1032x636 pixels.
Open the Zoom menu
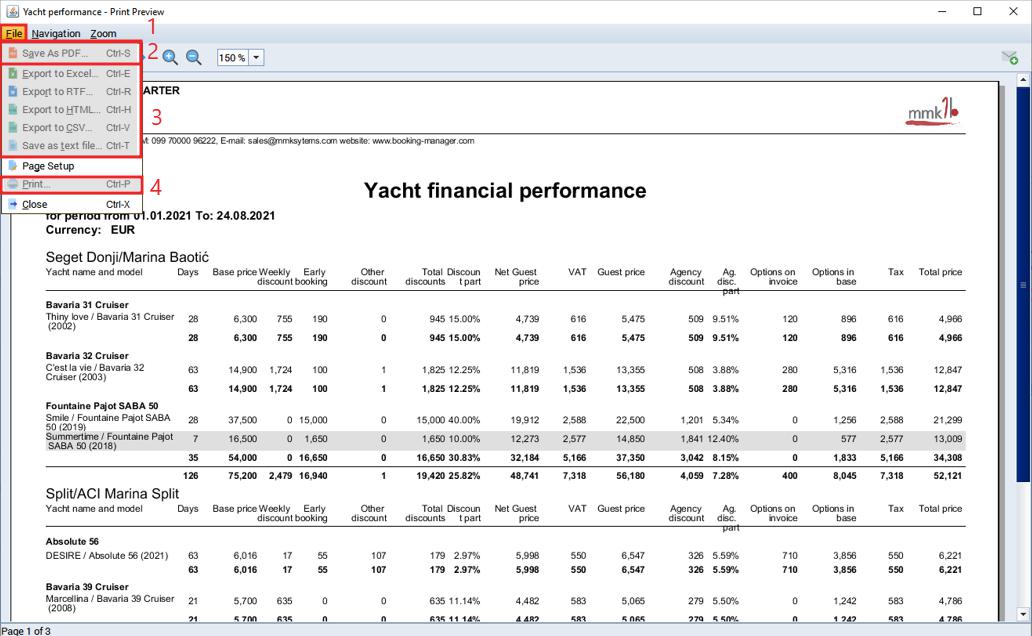(103, 33)
